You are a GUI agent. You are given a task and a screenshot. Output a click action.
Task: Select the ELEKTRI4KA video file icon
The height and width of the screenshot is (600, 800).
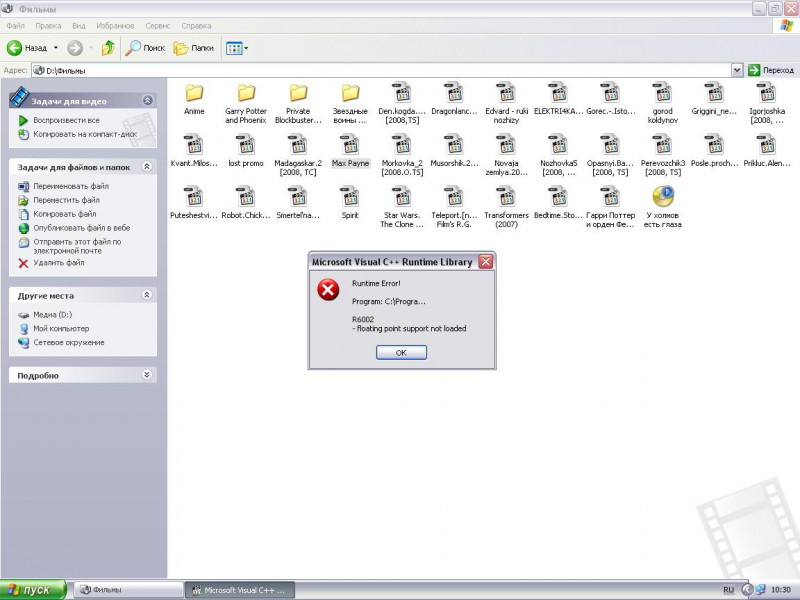coord(558,92)
